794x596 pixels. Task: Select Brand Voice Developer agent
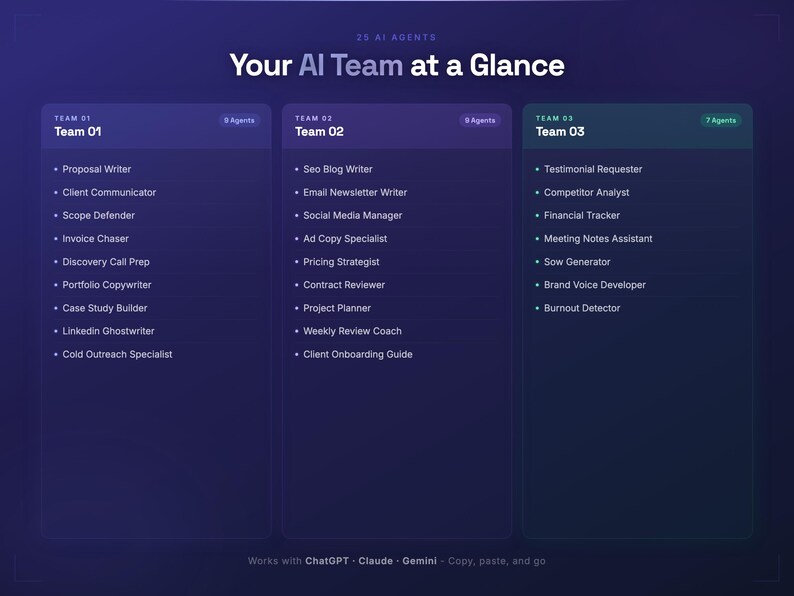tap(594, 285)
